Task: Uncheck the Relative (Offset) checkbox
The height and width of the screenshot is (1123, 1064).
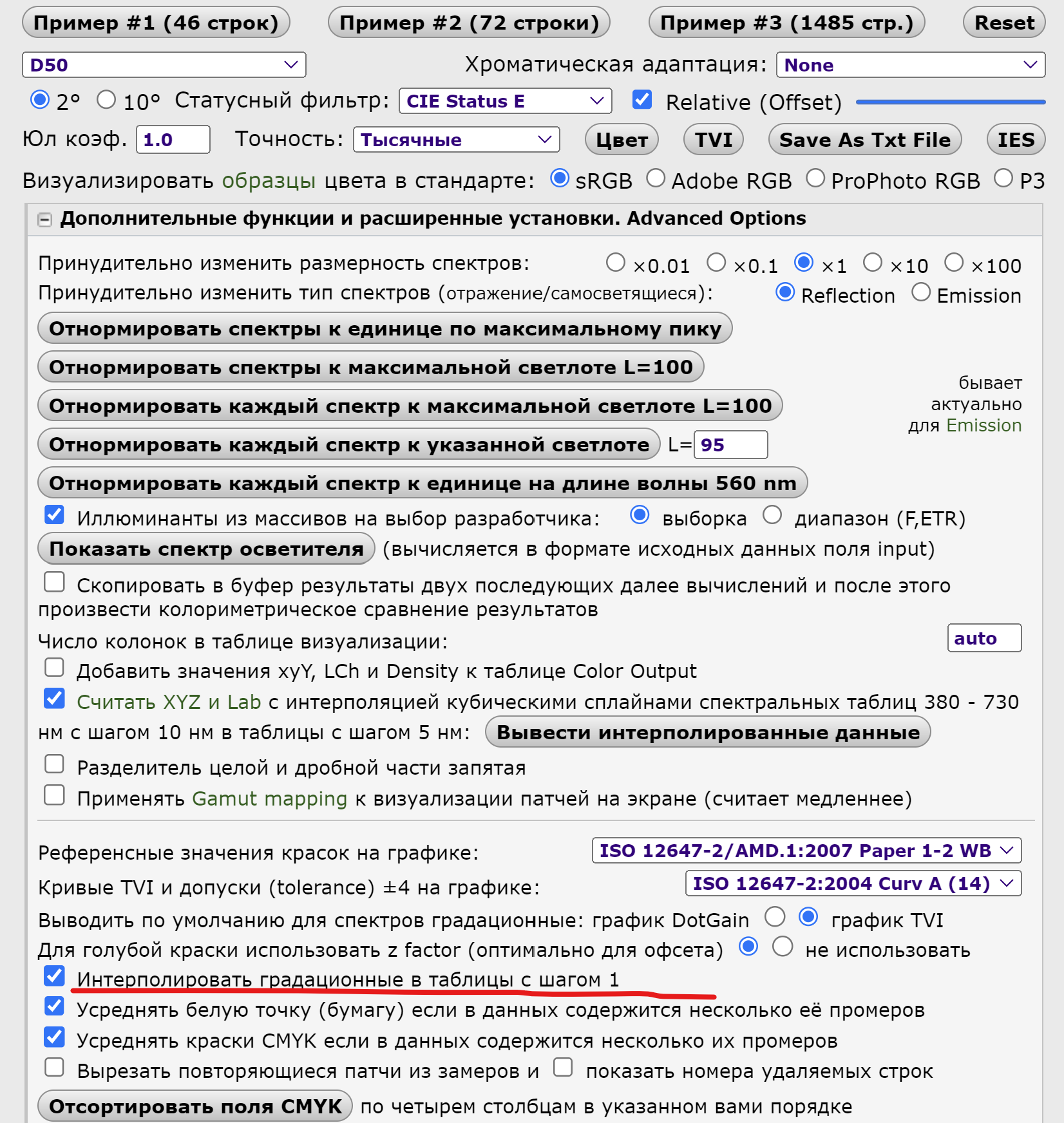Action: tap(642, 100)
